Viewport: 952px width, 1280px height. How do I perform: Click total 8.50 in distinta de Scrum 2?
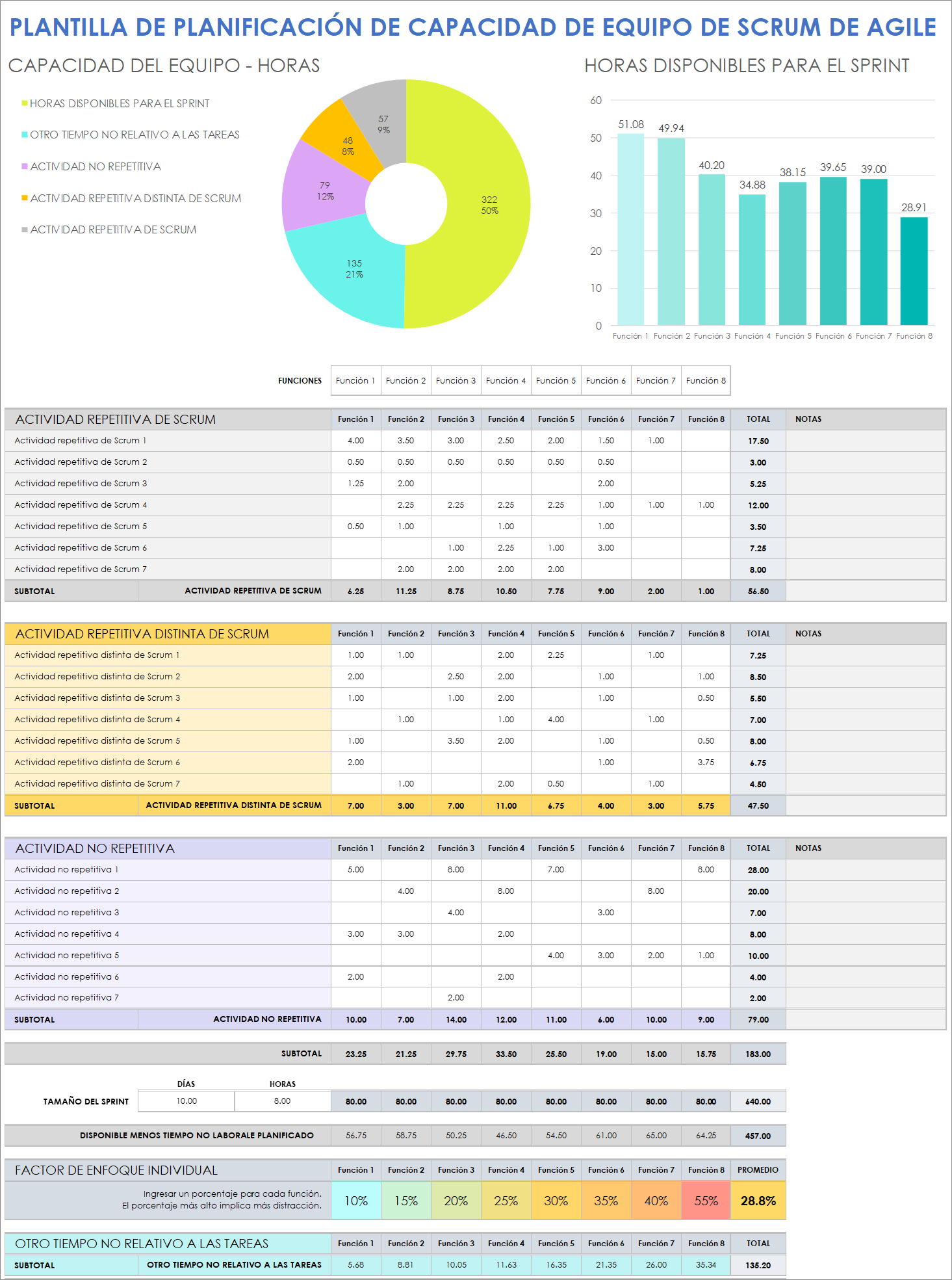point(758,677)
